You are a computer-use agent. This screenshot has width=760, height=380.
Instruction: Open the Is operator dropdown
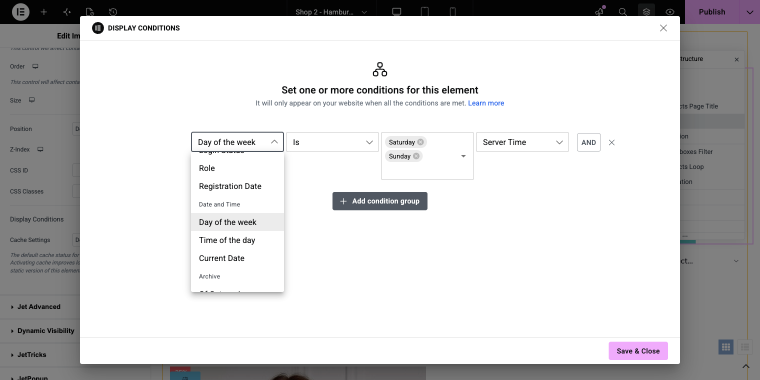[332, 142]
